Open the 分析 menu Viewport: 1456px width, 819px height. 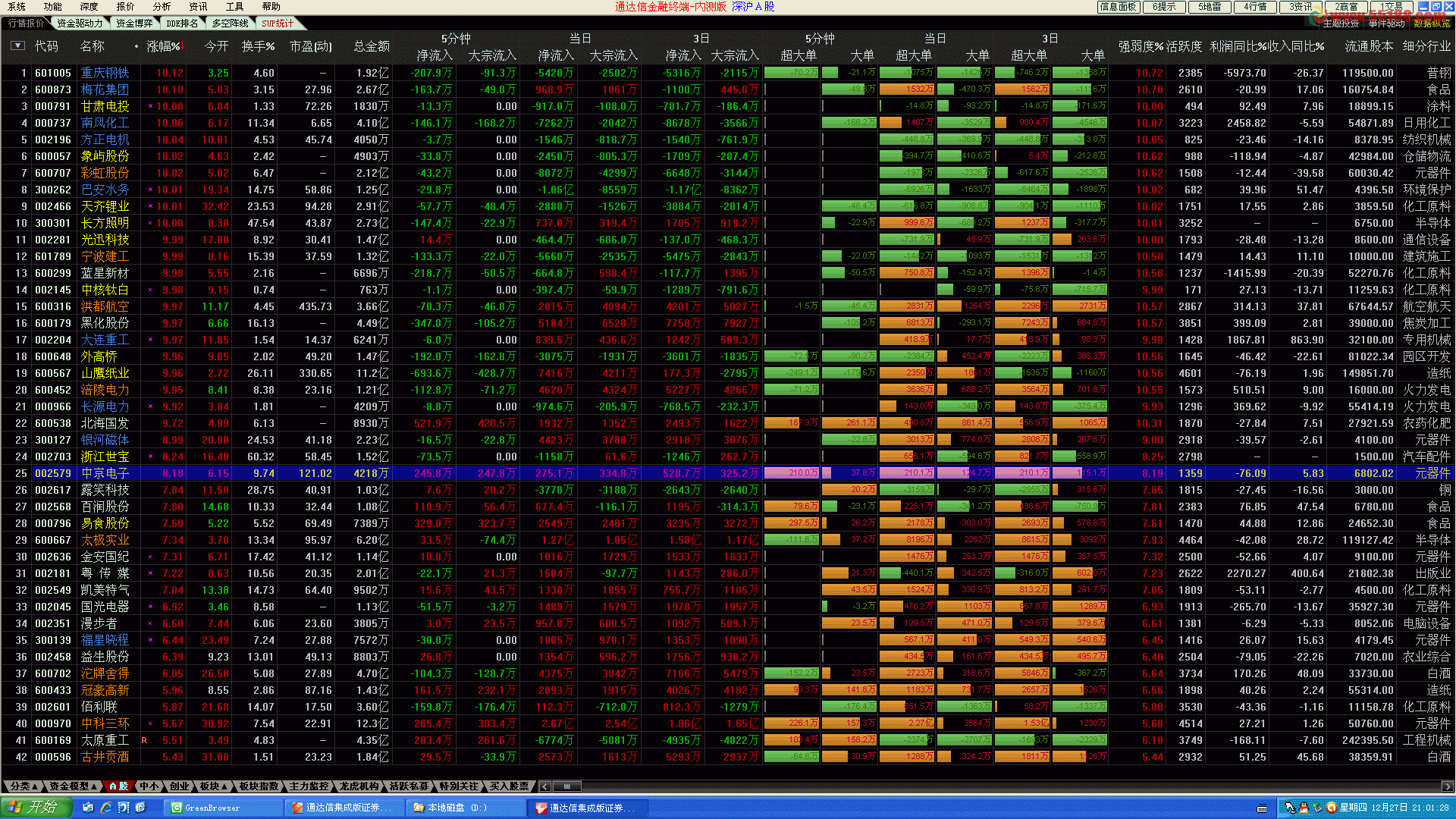pyautogui.click(x=162, y=6)
